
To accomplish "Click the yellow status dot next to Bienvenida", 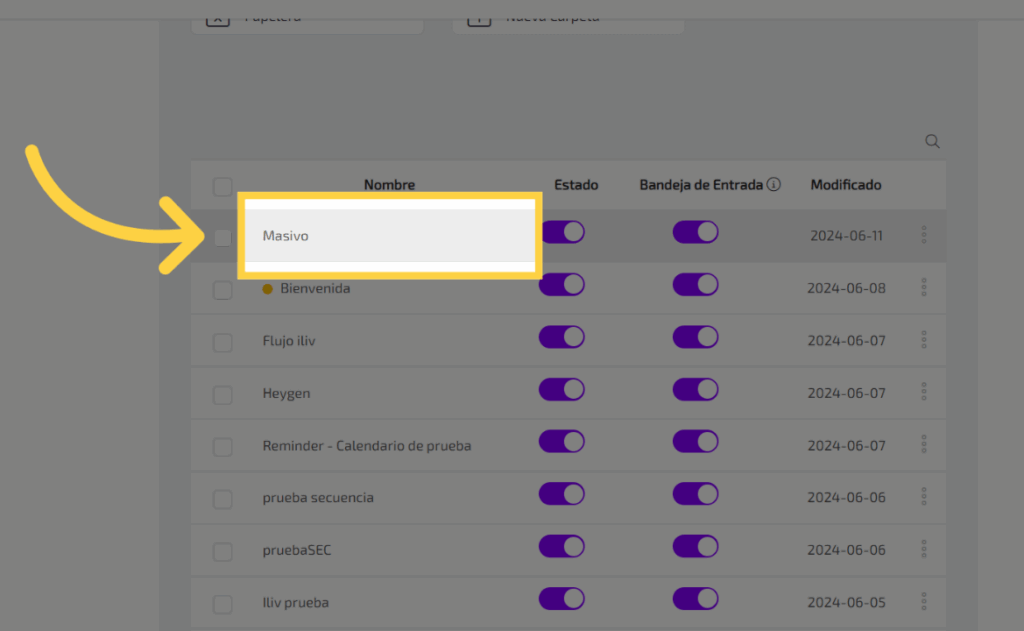I will pyautogui.click(x=267, y=289).
